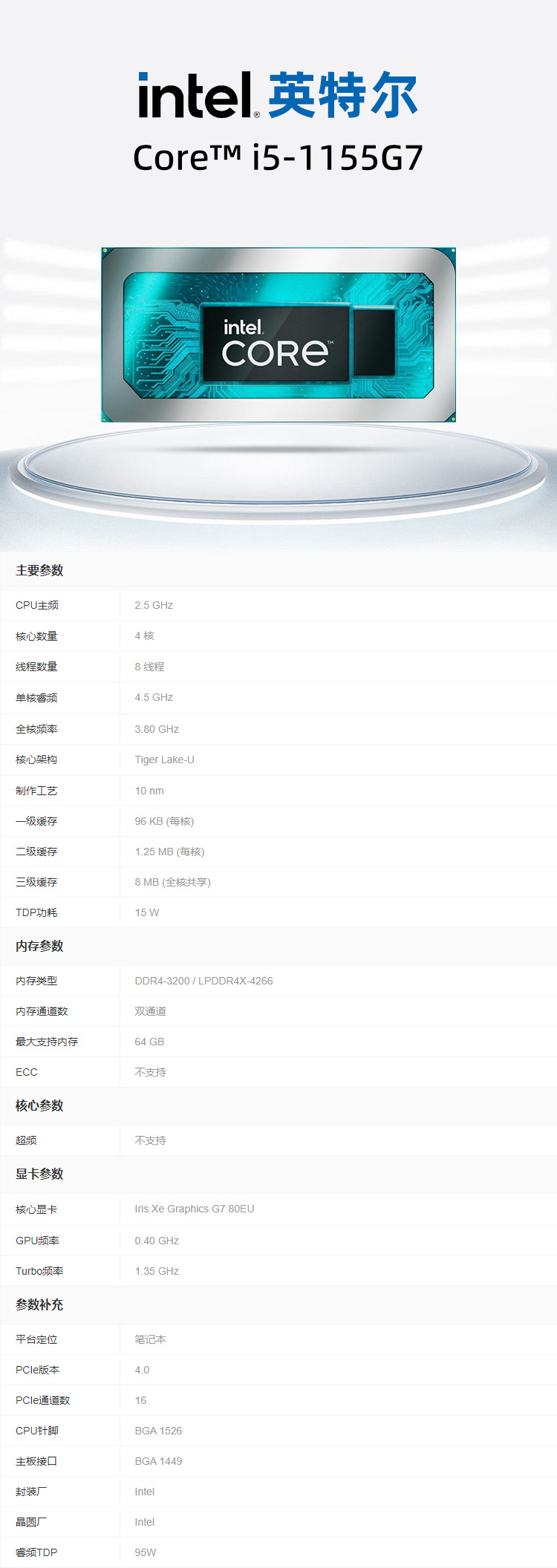Click the 全核频率 value 3.80 GHz
557x1568 pixels.
click(157, 729)
